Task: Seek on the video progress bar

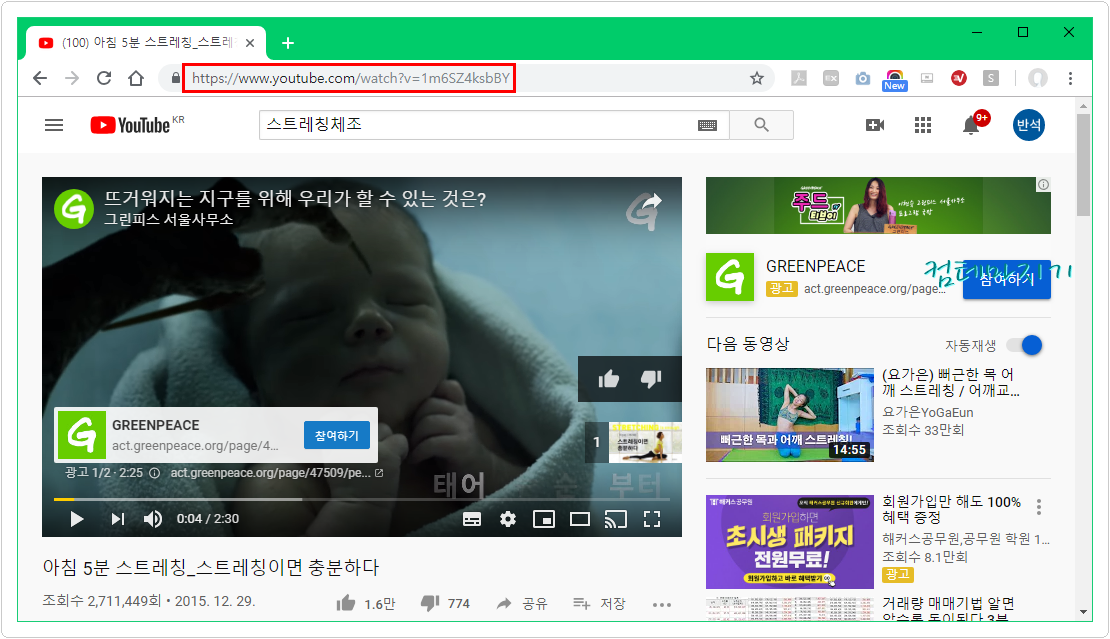Action: point(362,499)
